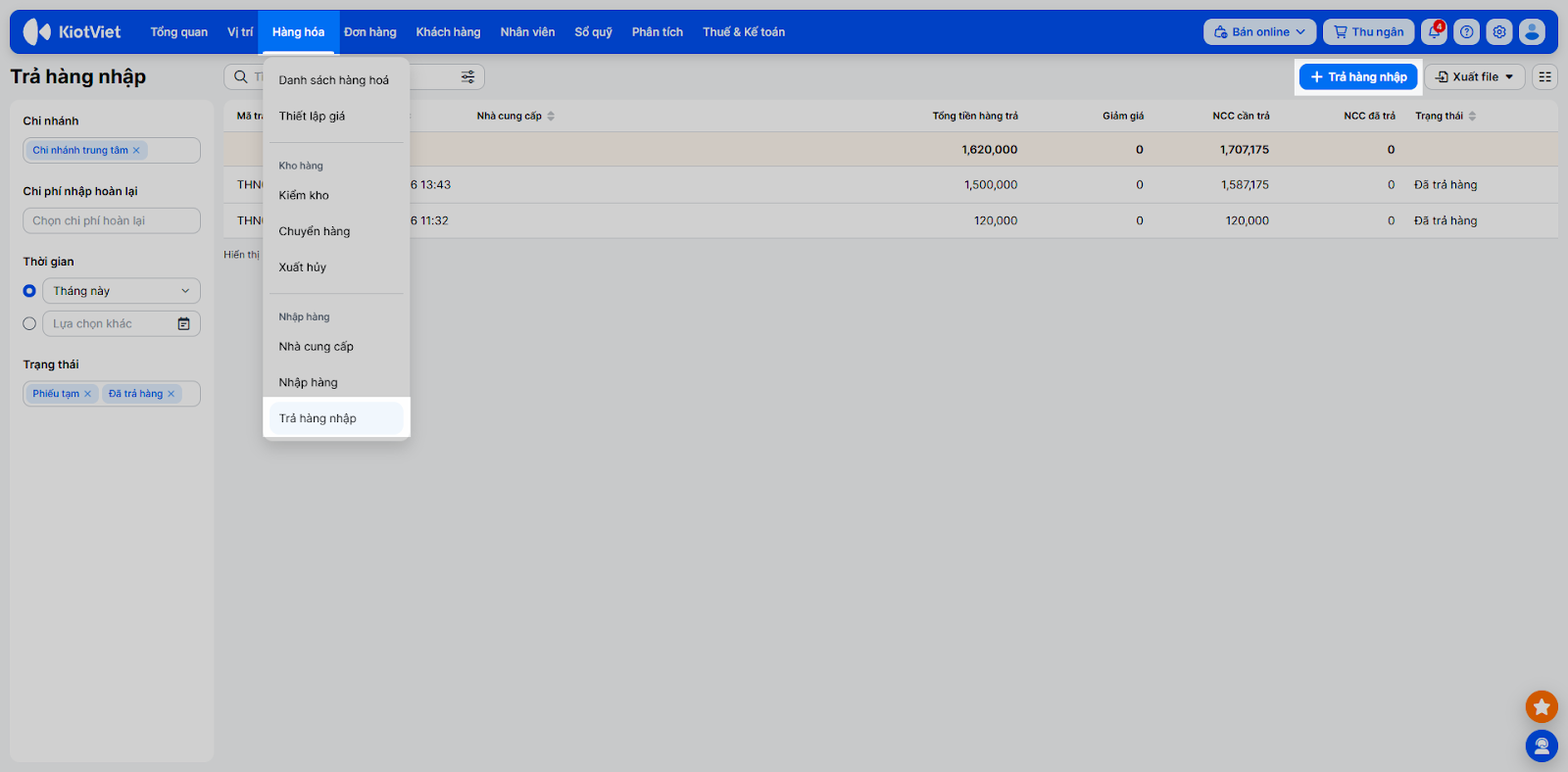The height and width of the screenshot is (772, 1568).
Task: Select the Lựa chọn khác radio button
Action: click(29, 323)
